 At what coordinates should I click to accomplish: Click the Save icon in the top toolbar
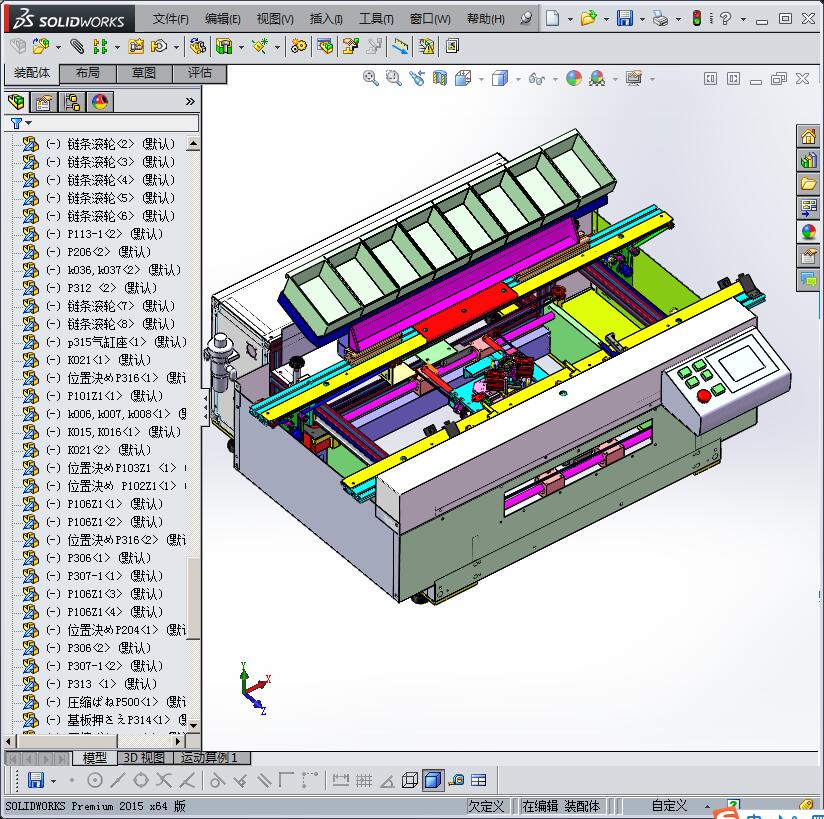click(624, 19)
